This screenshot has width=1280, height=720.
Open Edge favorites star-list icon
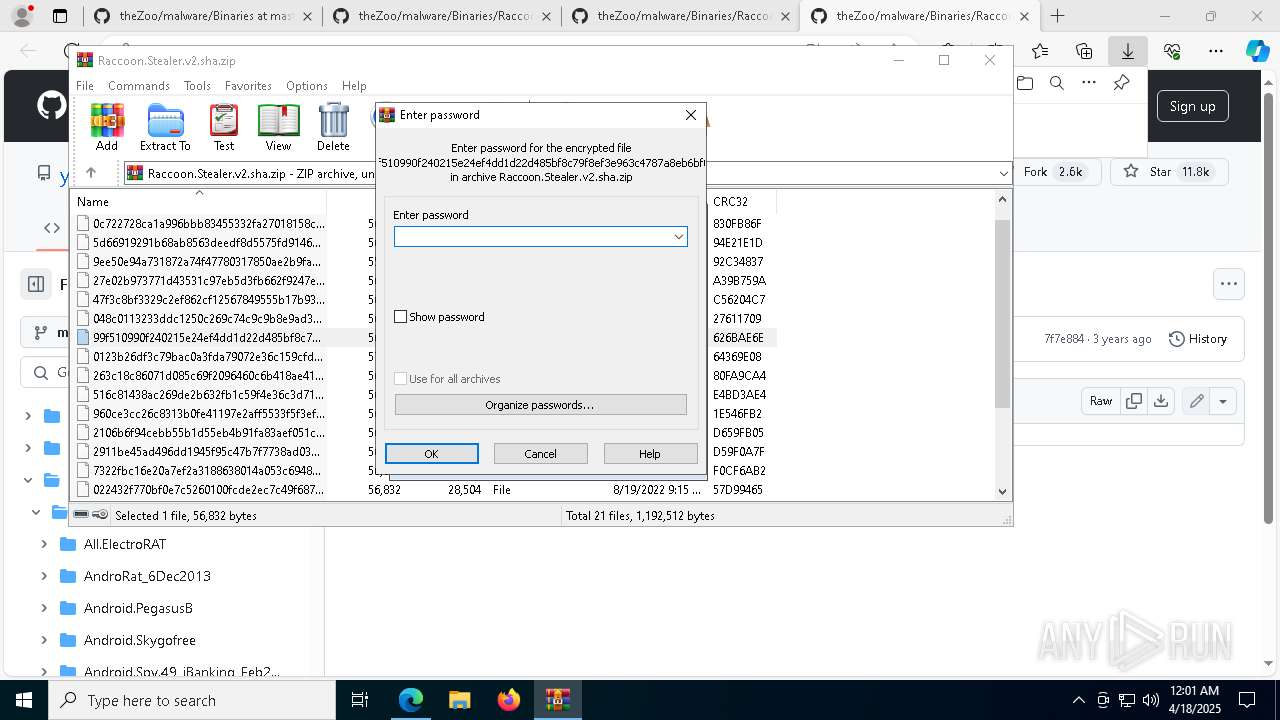point(1040,51)
